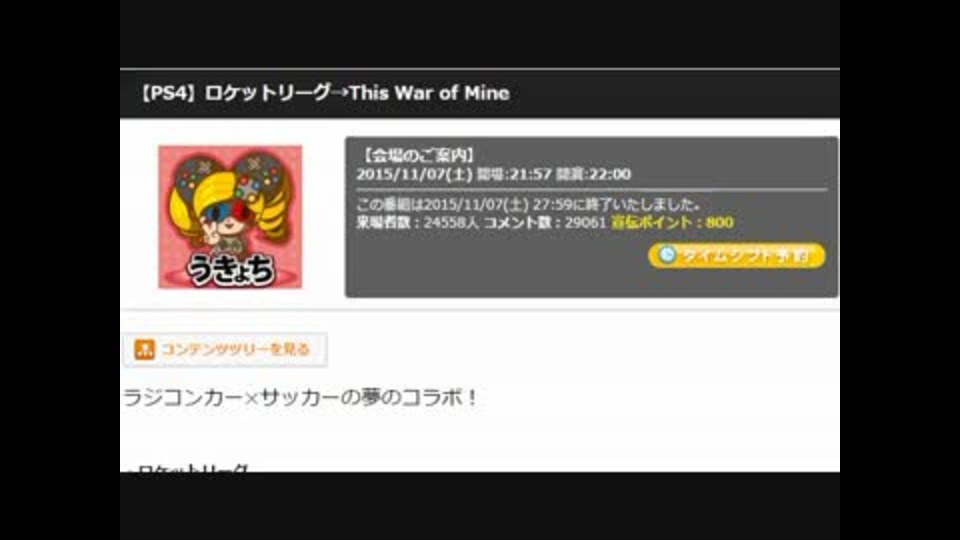The width and height of the screenshot is (960, 540).
Task: Reserve timeshift with the yellow button
Action: pyautogui.click(x=737, y=255)
